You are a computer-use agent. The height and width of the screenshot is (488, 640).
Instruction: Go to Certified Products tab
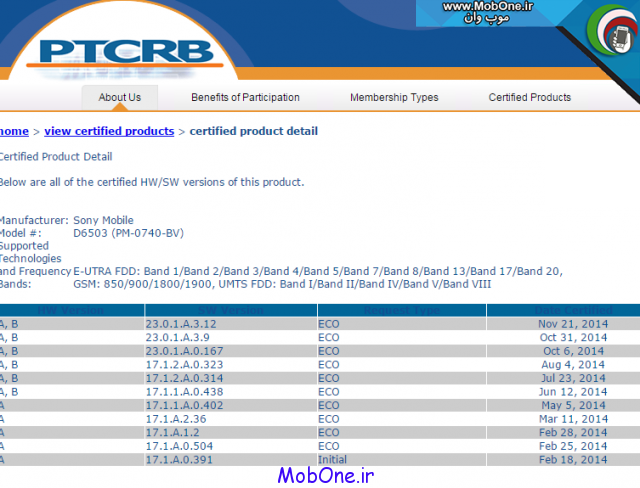(529, 98)
